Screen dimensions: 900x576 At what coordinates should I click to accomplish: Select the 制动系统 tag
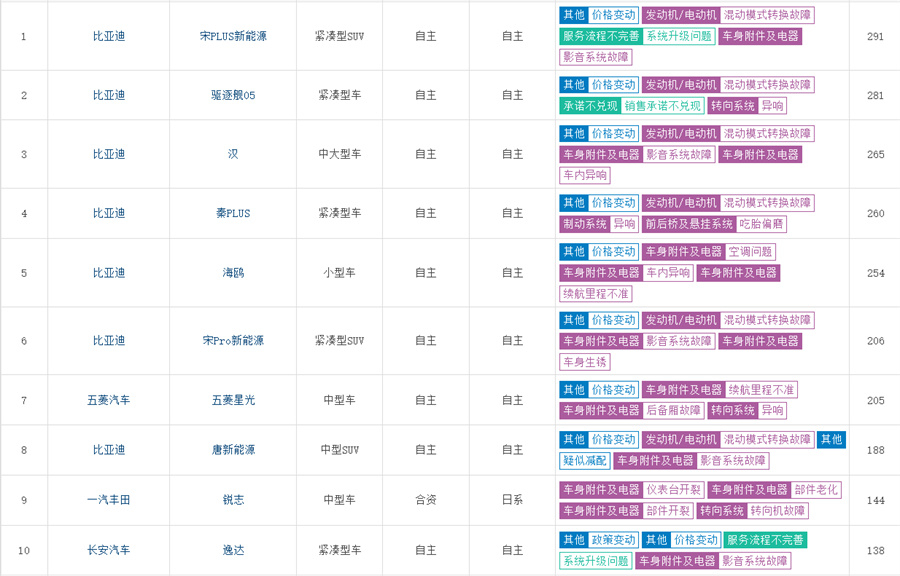pos(584,224)
